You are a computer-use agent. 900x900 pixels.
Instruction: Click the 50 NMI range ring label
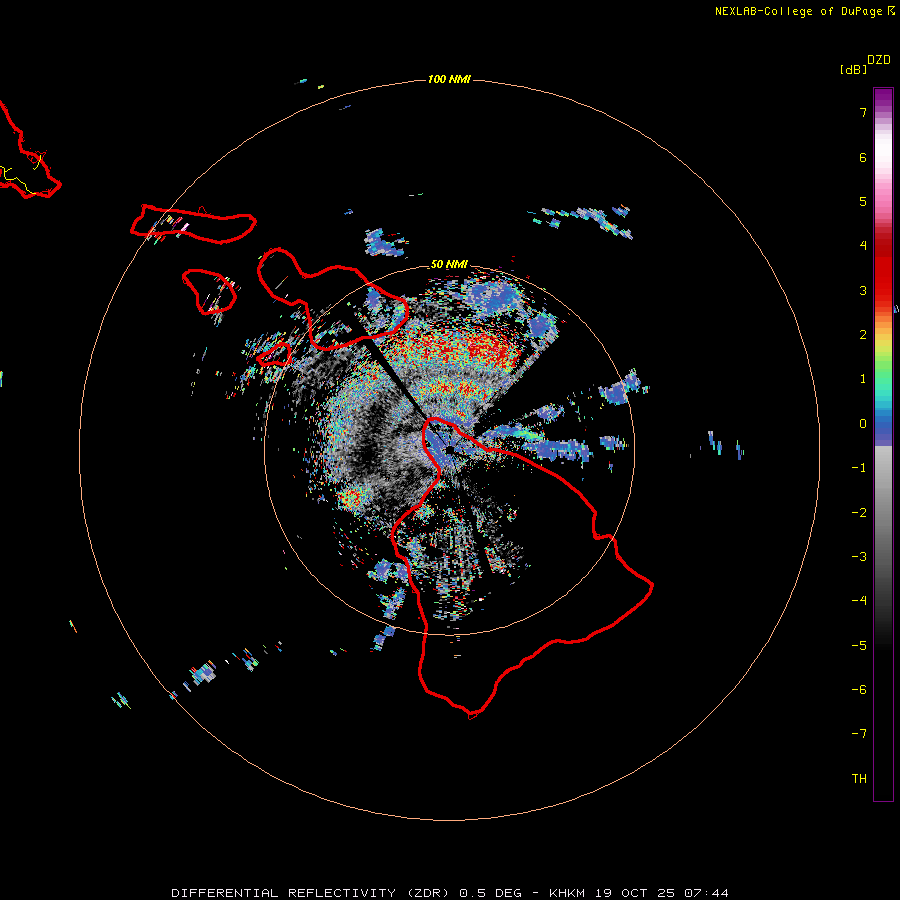[x=449, y=264]
